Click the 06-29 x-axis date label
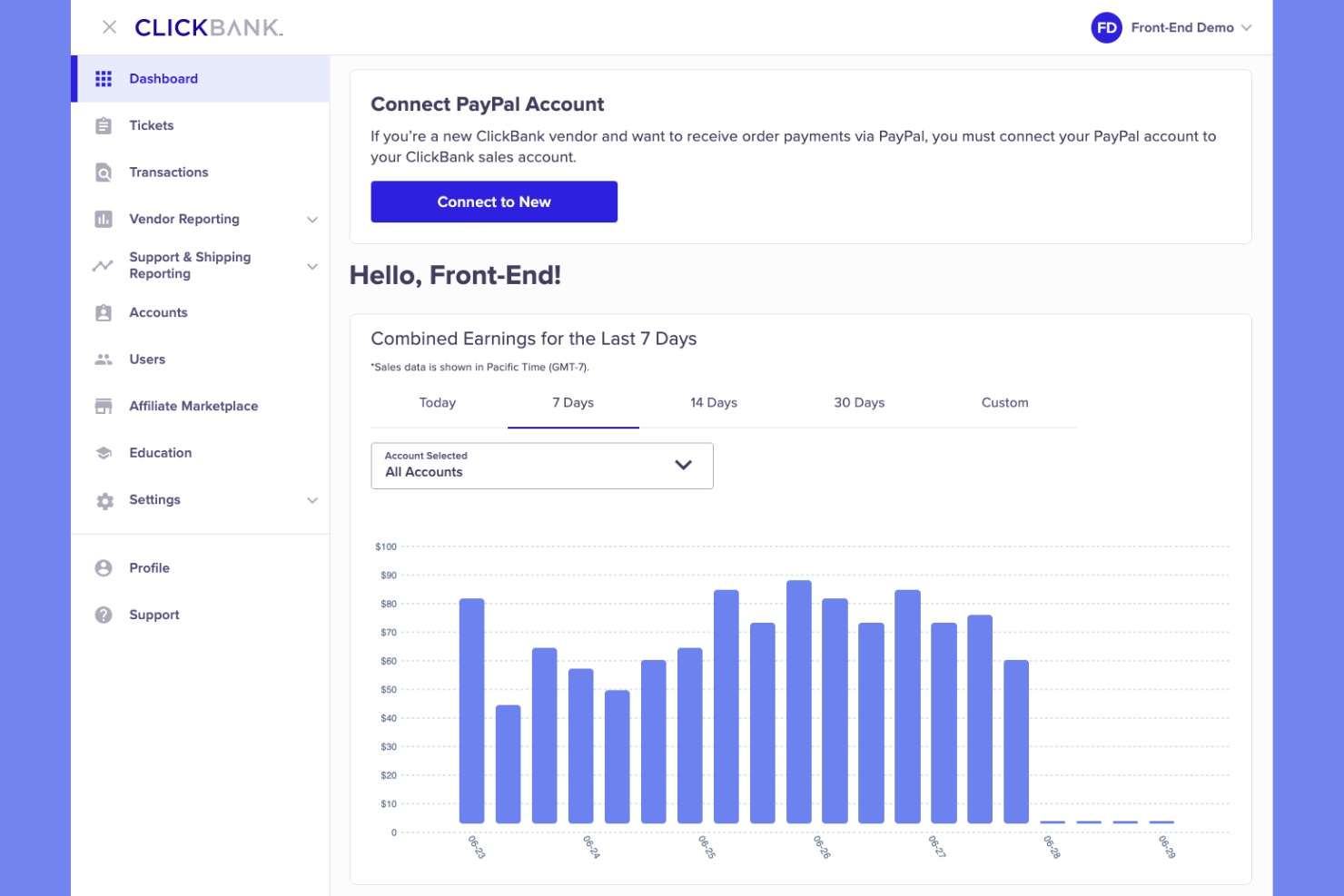The height and width of the screenshot is (896, 1344). tap(1167, 847)
